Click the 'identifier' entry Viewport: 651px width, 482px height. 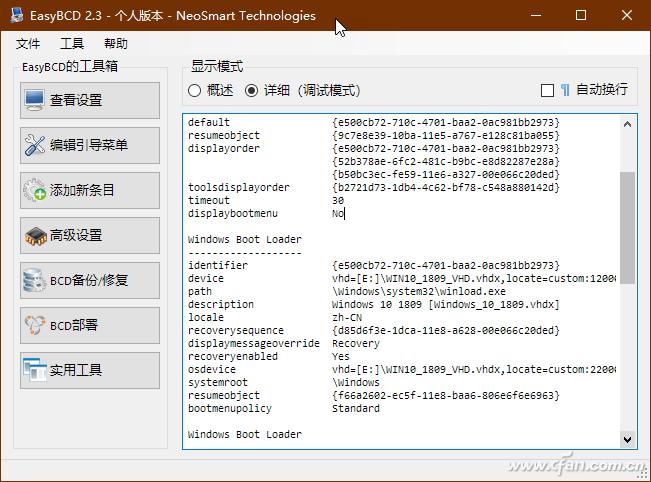pyautogui.click(x=218, y=266)
